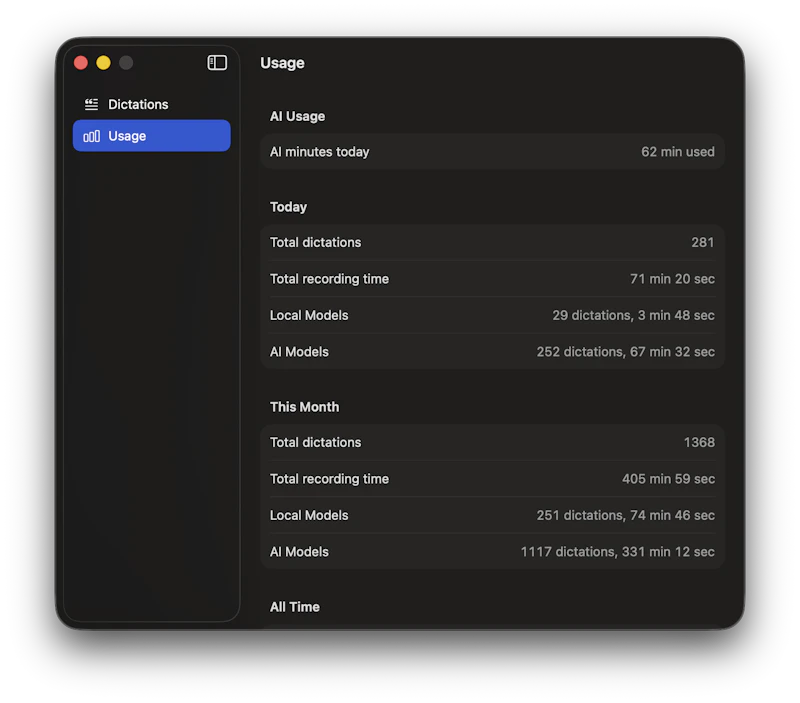Click 29 dictations, 3 min 48 sec
800x703 pixels.
[x=633, y=315]
